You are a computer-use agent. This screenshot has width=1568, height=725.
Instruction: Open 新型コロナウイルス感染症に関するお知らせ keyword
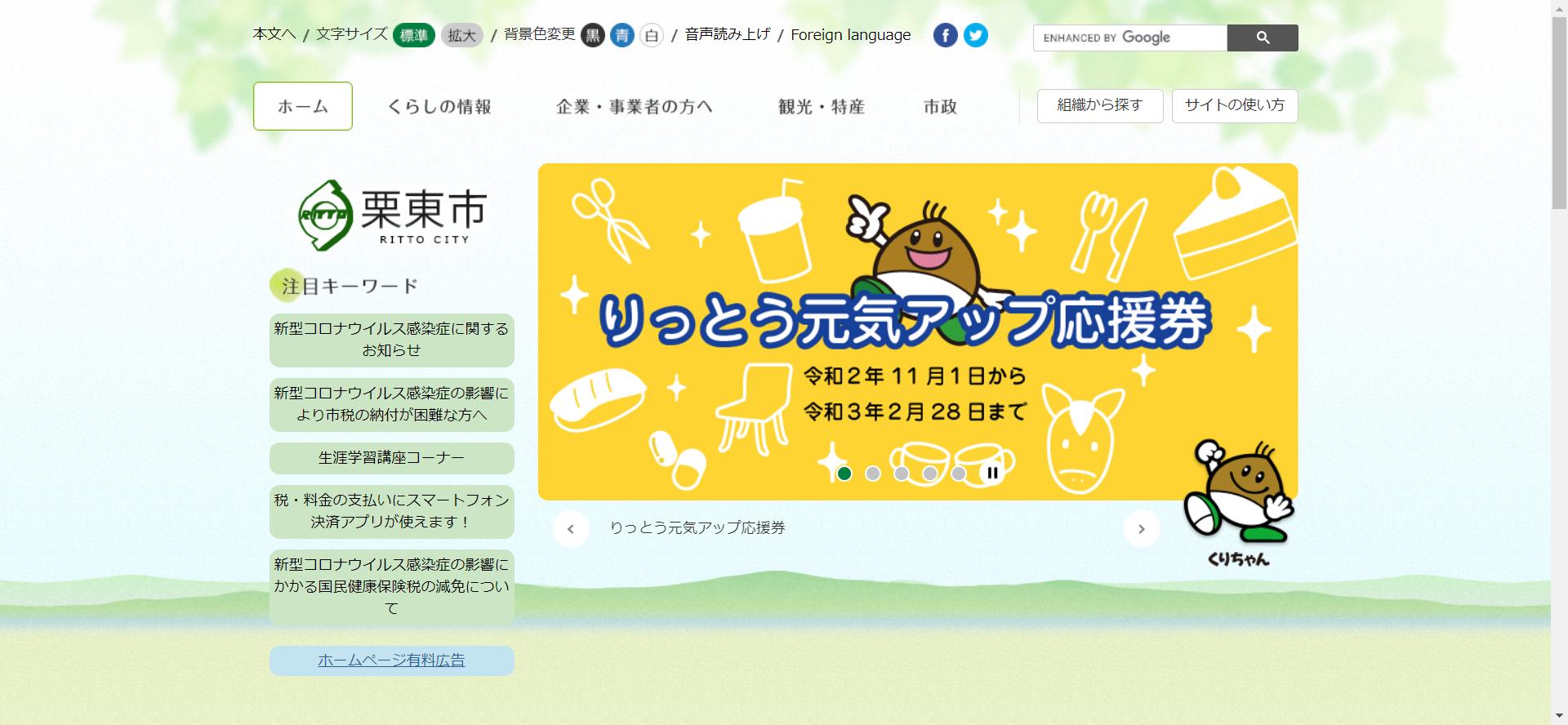coord(392,340)
